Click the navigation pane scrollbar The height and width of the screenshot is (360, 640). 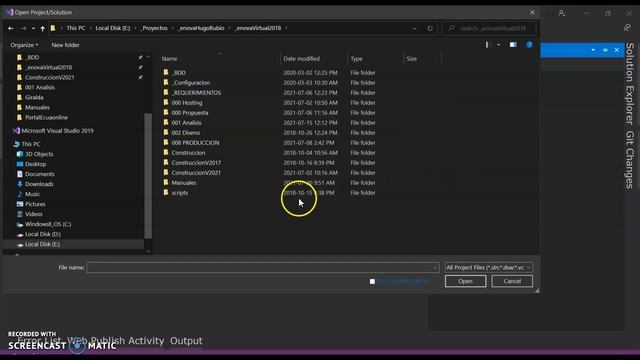[x=148, y=176]
